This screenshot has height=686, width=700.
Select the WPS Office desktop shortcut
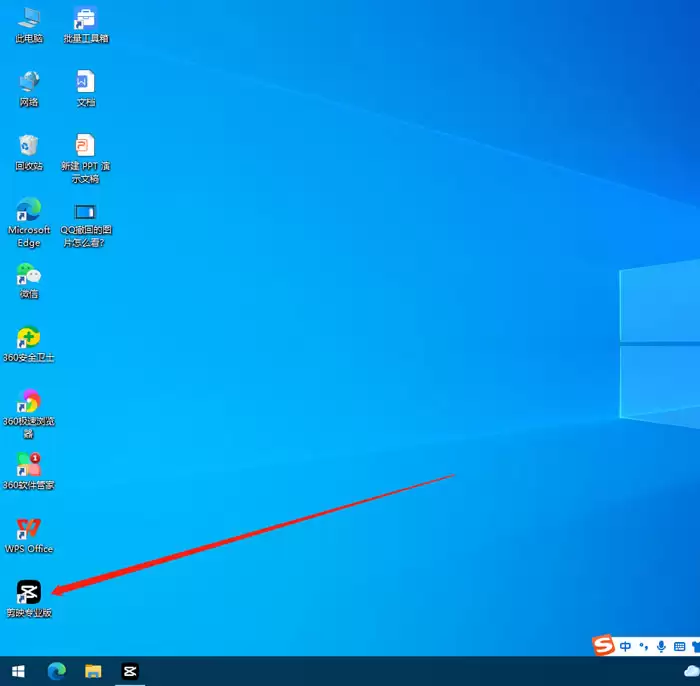point(29,529)
